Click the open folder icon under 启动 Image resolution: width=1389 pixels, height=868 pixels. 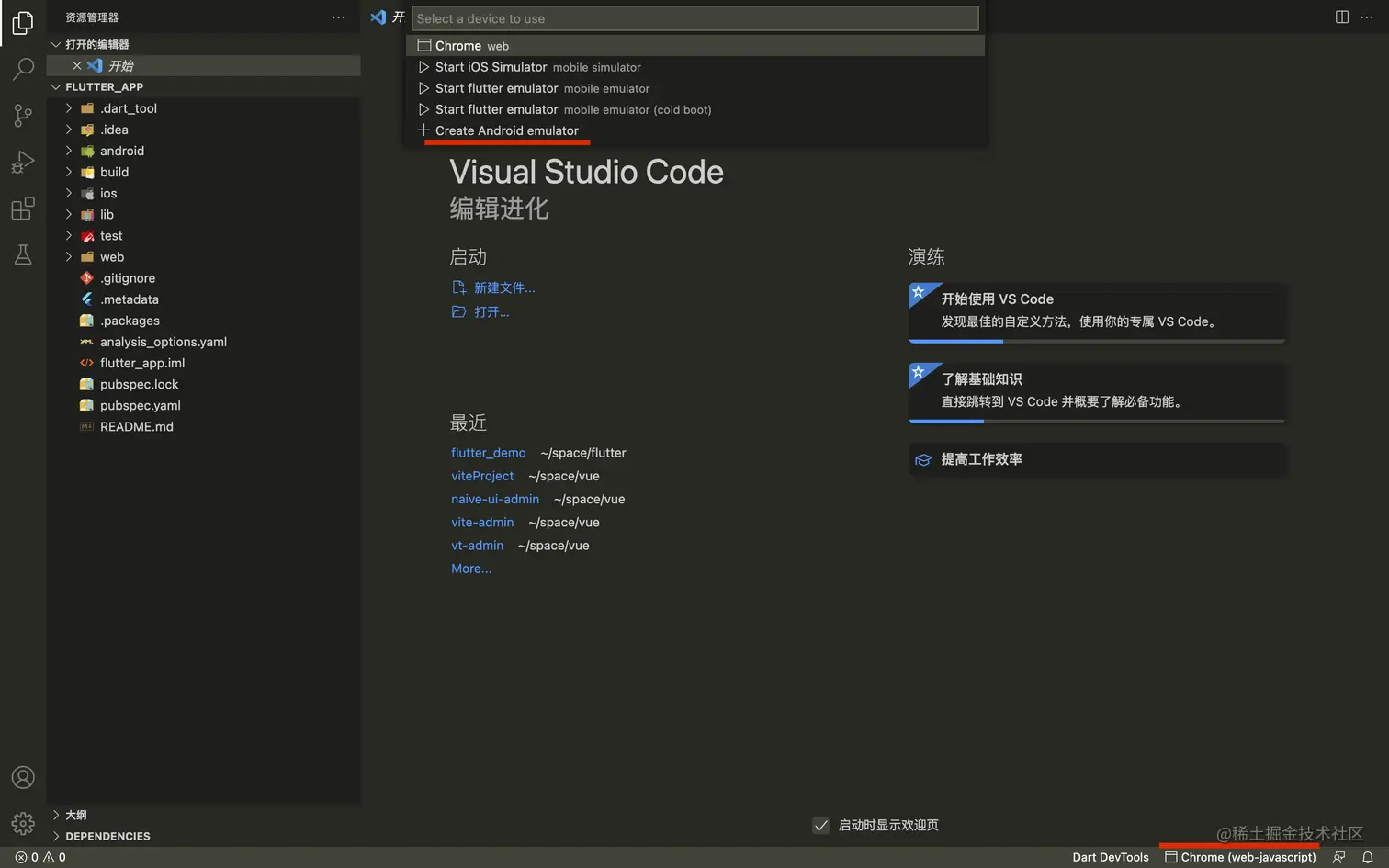click(x=459, y=312)
